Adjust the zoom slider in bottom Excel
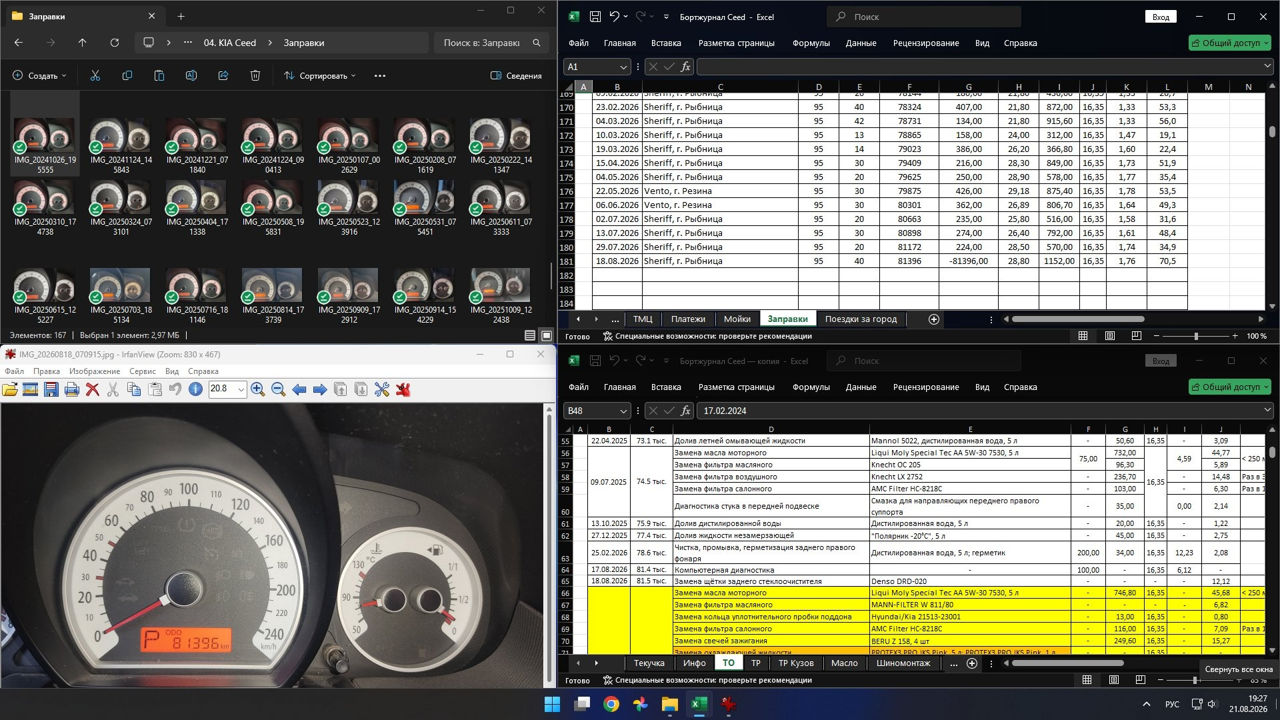This screenshot has width=1280, height=720. point(1196,680)
